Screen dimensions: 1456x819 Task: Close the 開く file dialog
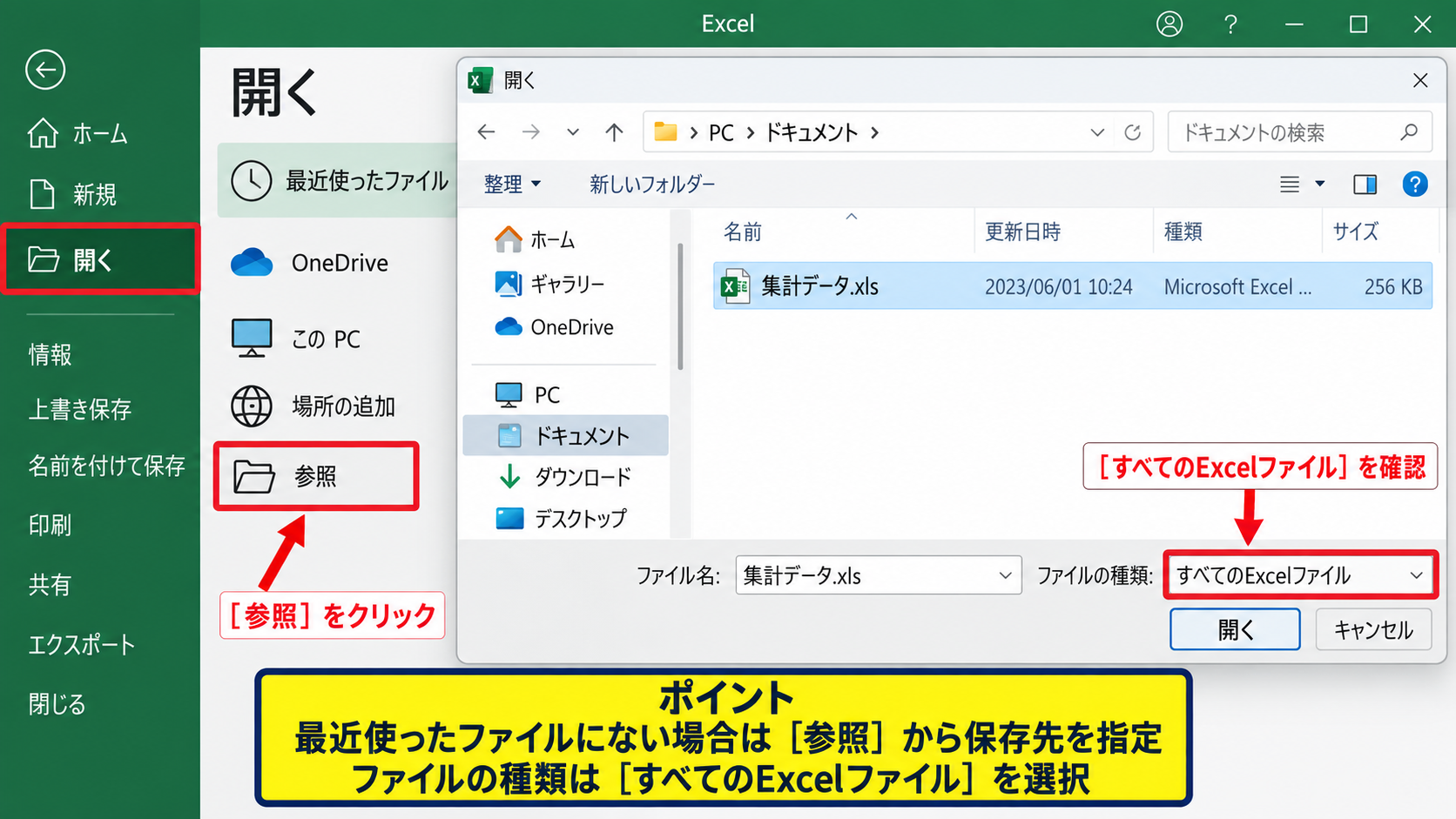pos(1420,80)
